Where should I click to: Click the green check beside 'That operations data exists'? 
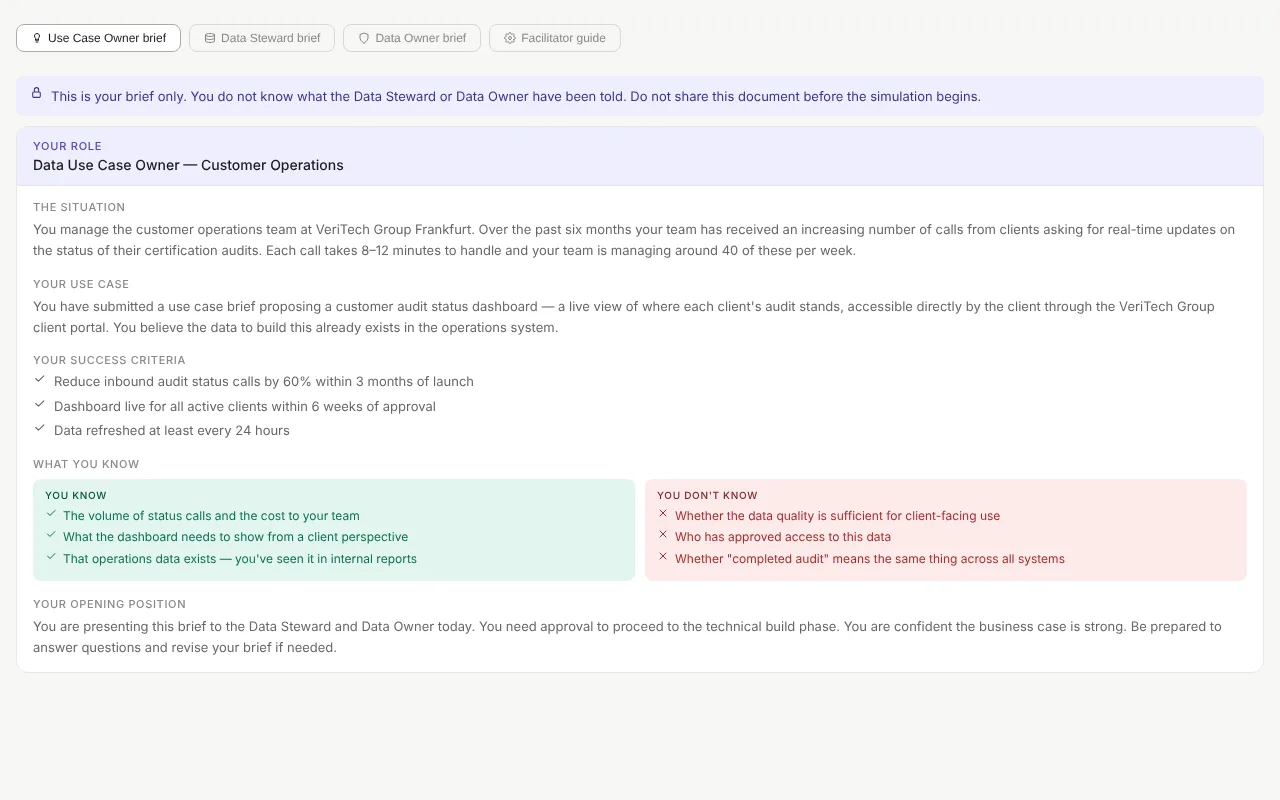click(x=51, y=557)
